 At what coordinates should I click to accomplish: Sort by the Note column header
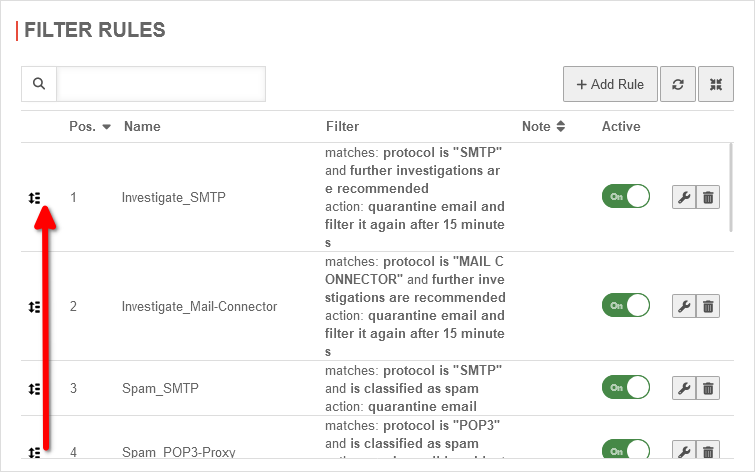pyautogui.click(x=560, y=127)
